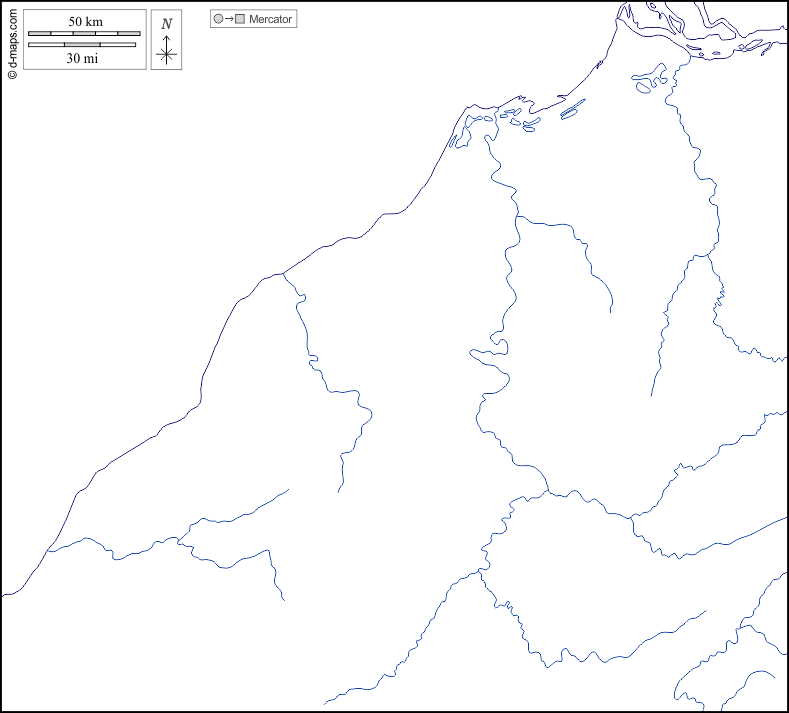The height and width of the screenshot is (713, 789).
Task: Click the river mouth on the western coastline
Action: click(284, 272)
